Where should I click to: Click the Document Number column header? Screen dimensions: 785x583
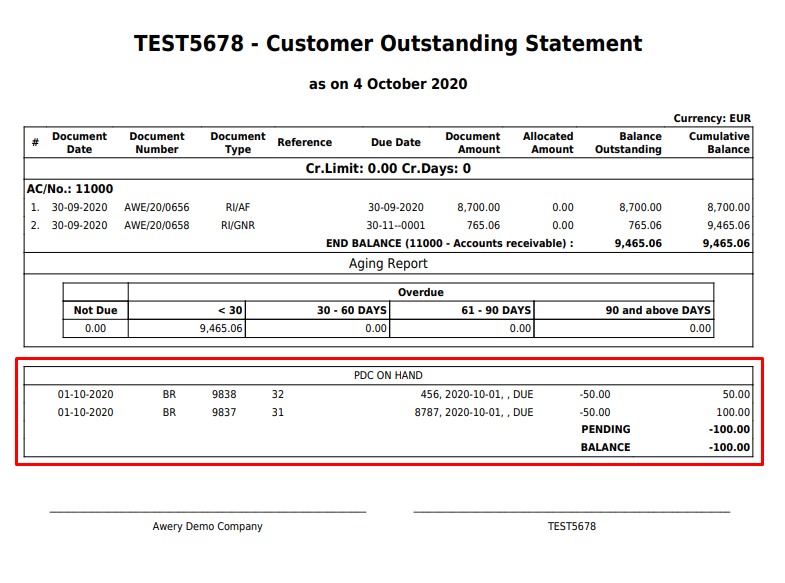pyautogui.click(x=157, y=143)
